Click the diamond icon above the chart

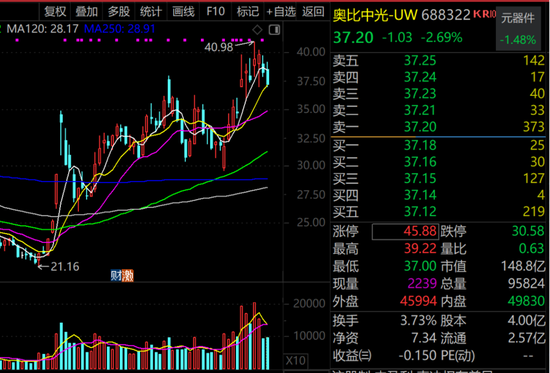click(x=257, y=30)
